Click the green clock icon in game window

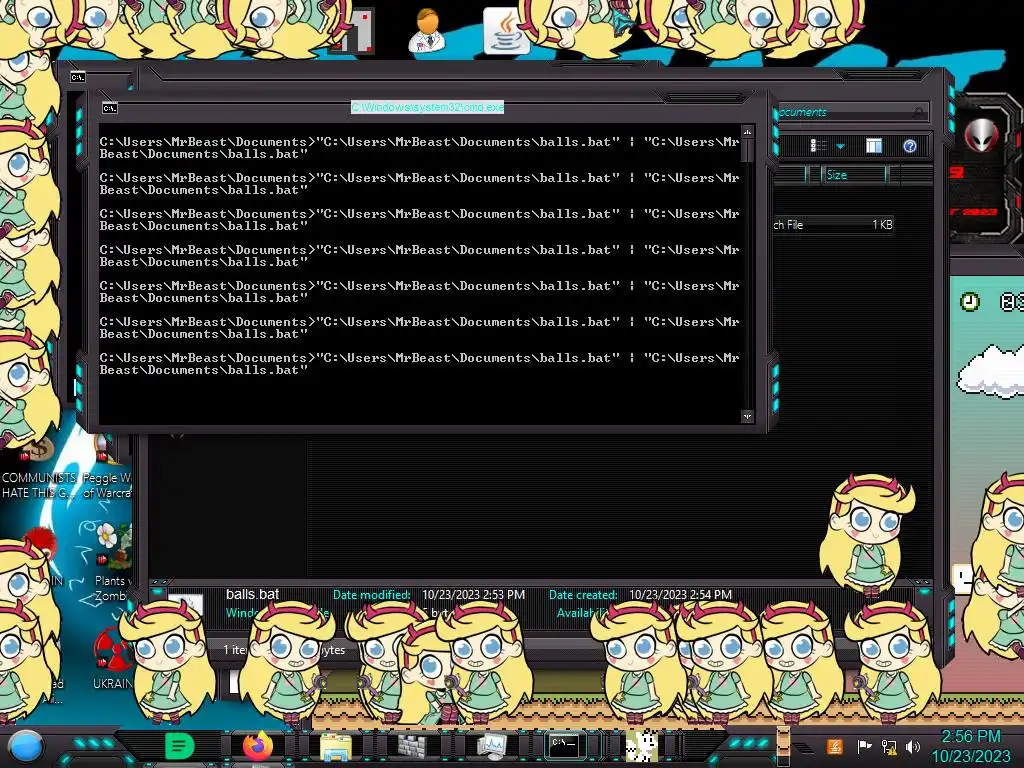970,302
